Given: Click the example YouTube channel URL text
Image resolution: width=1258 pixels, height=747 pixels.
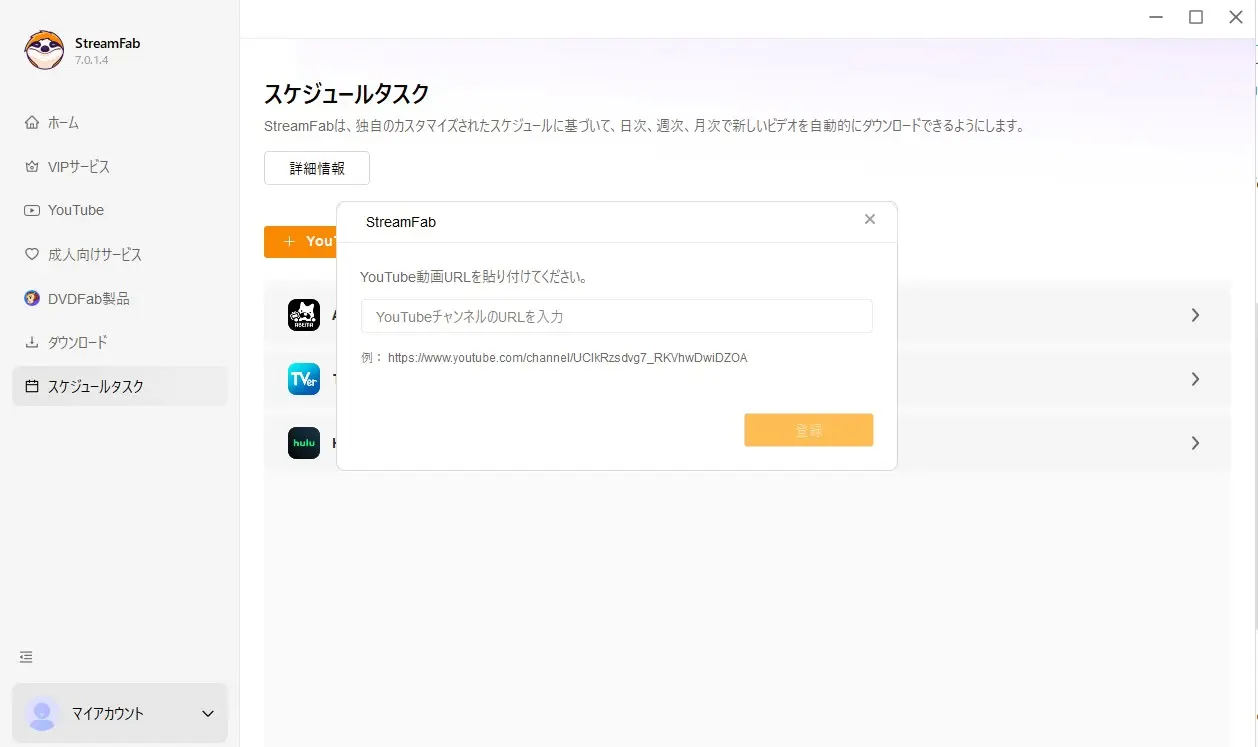Looking at the screenshot, I should [x=567, y=357].
